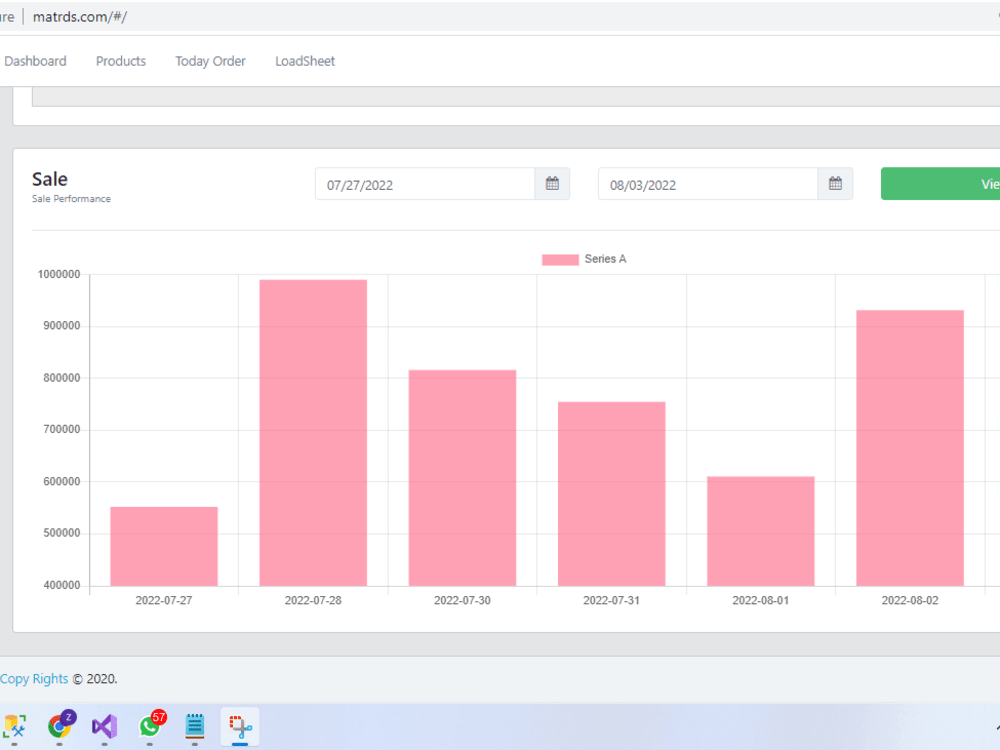Click the 700000 y-axis value

(x=62, y=429)
